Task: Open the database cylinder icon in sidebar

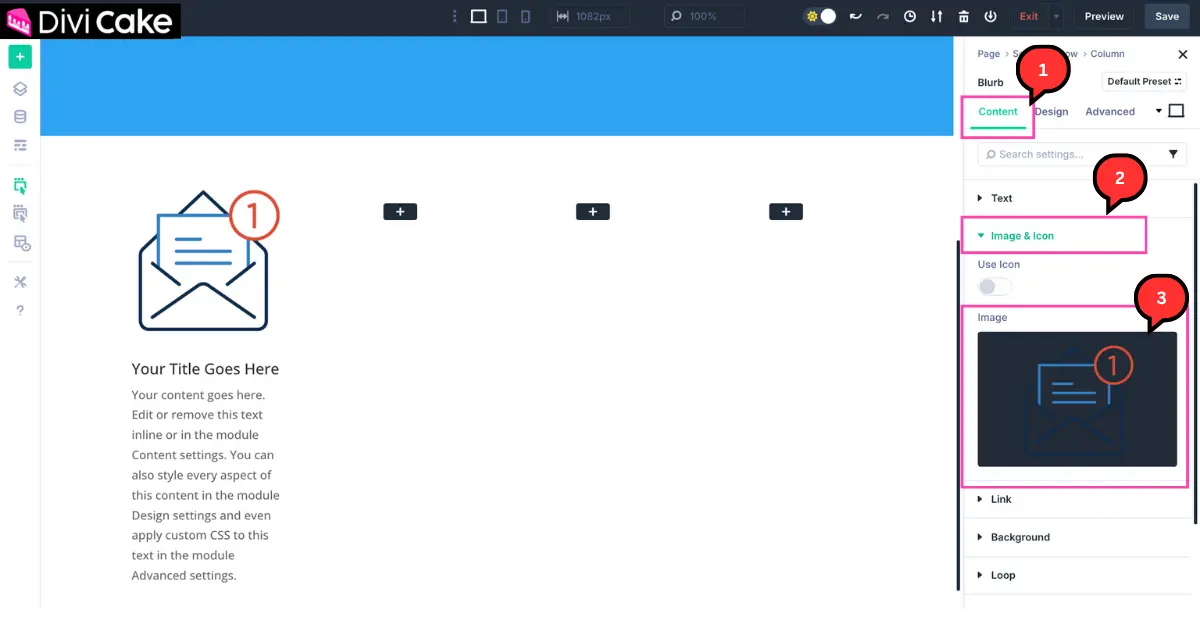Action: [x=20, y=117]
